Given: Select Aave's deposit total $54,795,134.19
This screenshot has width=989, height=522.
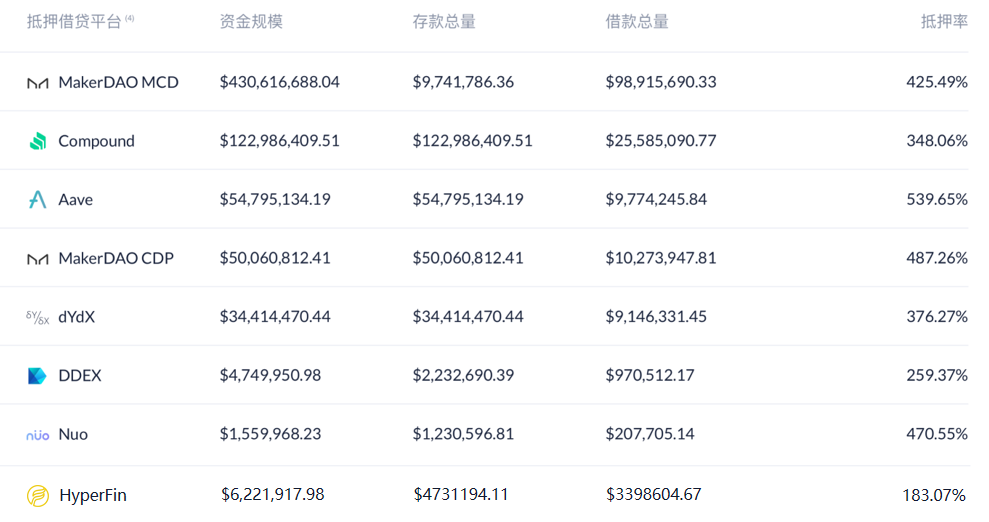Looking at the screenshot, I should click(468, 199).
